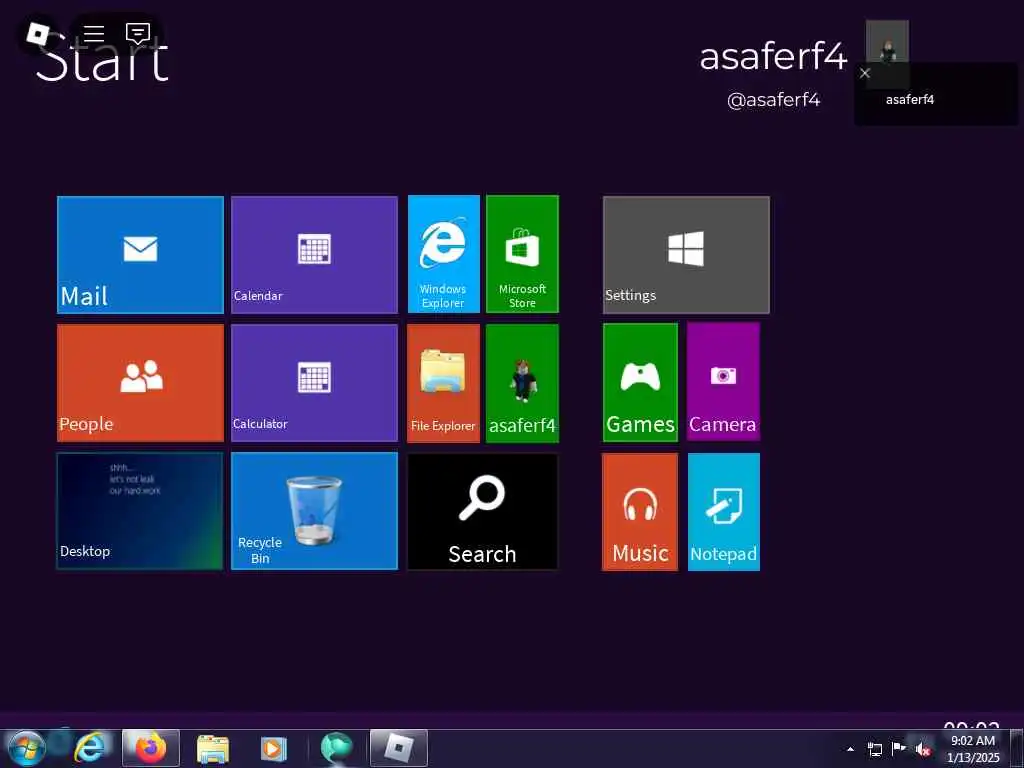Click the green asaferf4 avatar tile
The height and width of the screenshot is (768, 1024).
tap(522, 383)
